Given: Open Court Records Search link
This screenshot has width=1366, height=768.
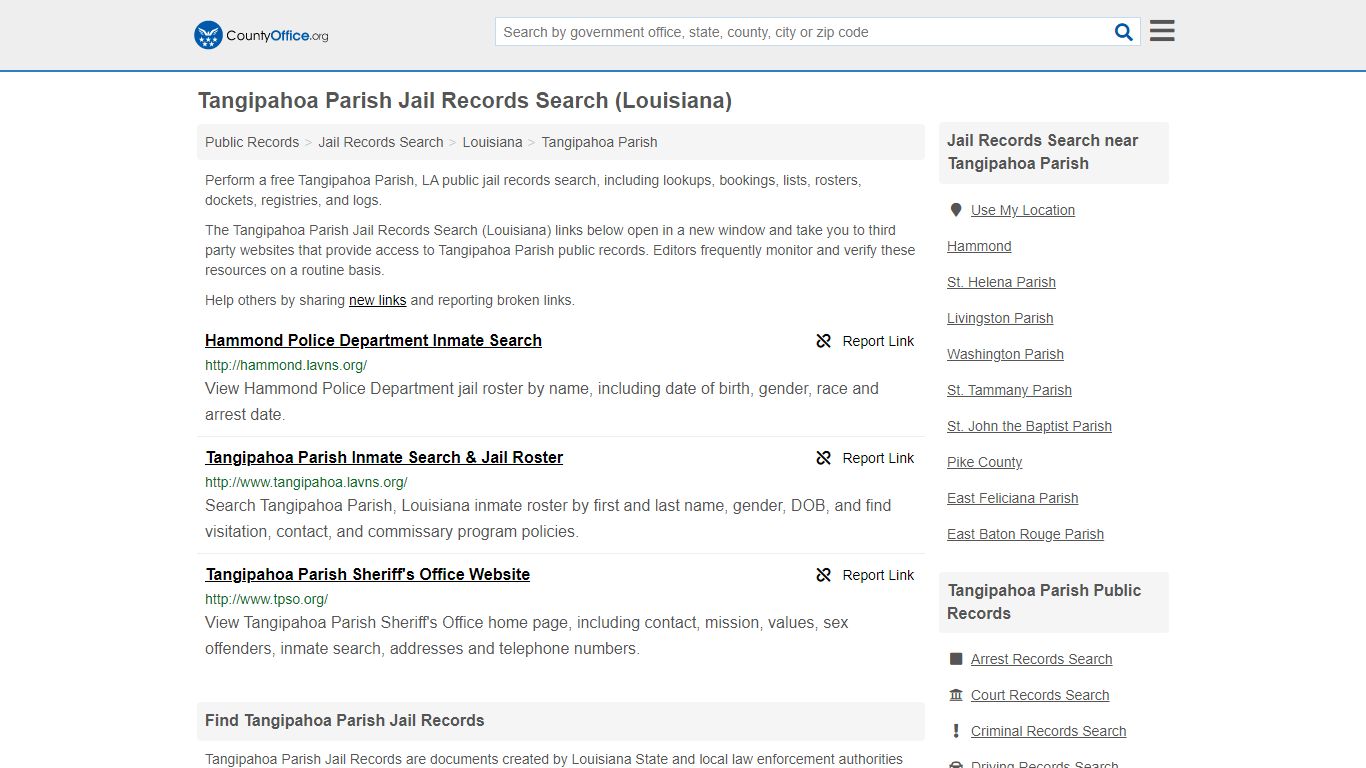Looking at the screenshot, I should 1040,695.
